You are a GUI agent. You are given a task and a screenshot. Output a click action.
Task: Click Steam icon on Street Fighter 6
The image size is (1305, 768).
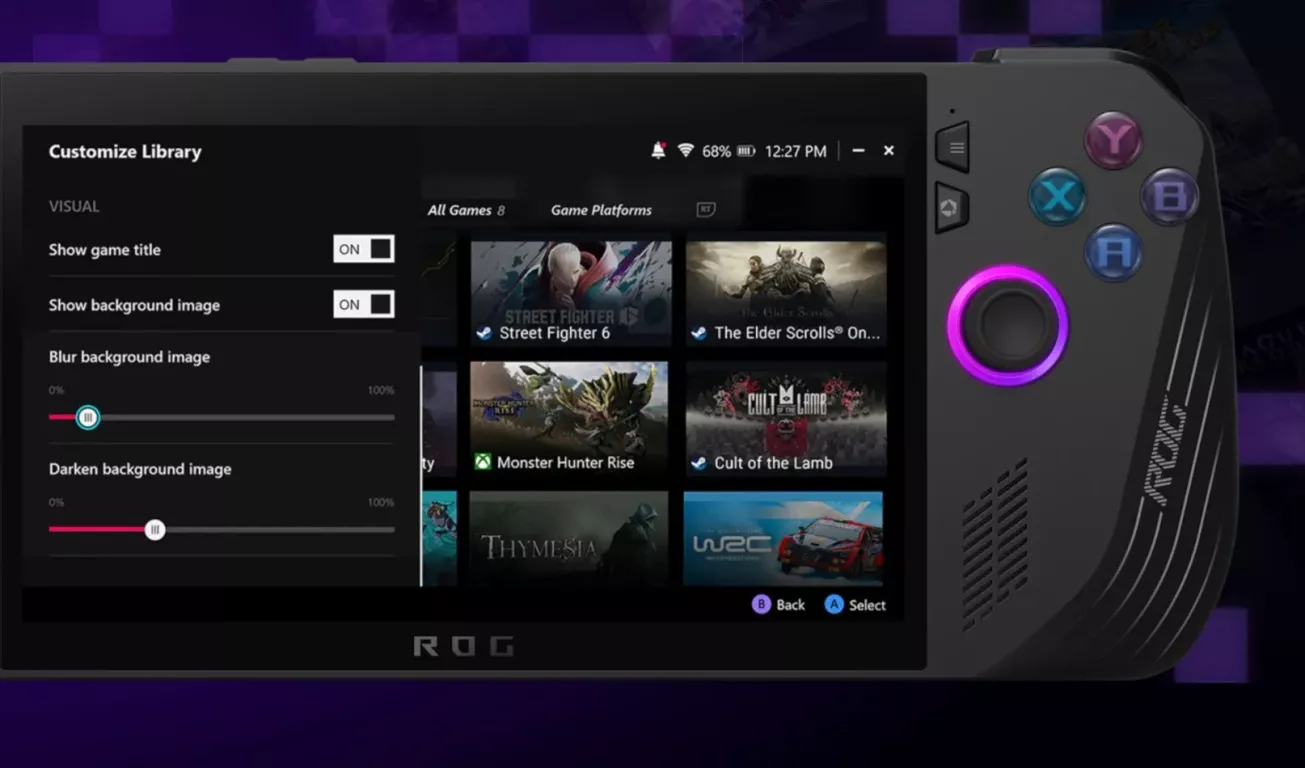pos(485,333)
